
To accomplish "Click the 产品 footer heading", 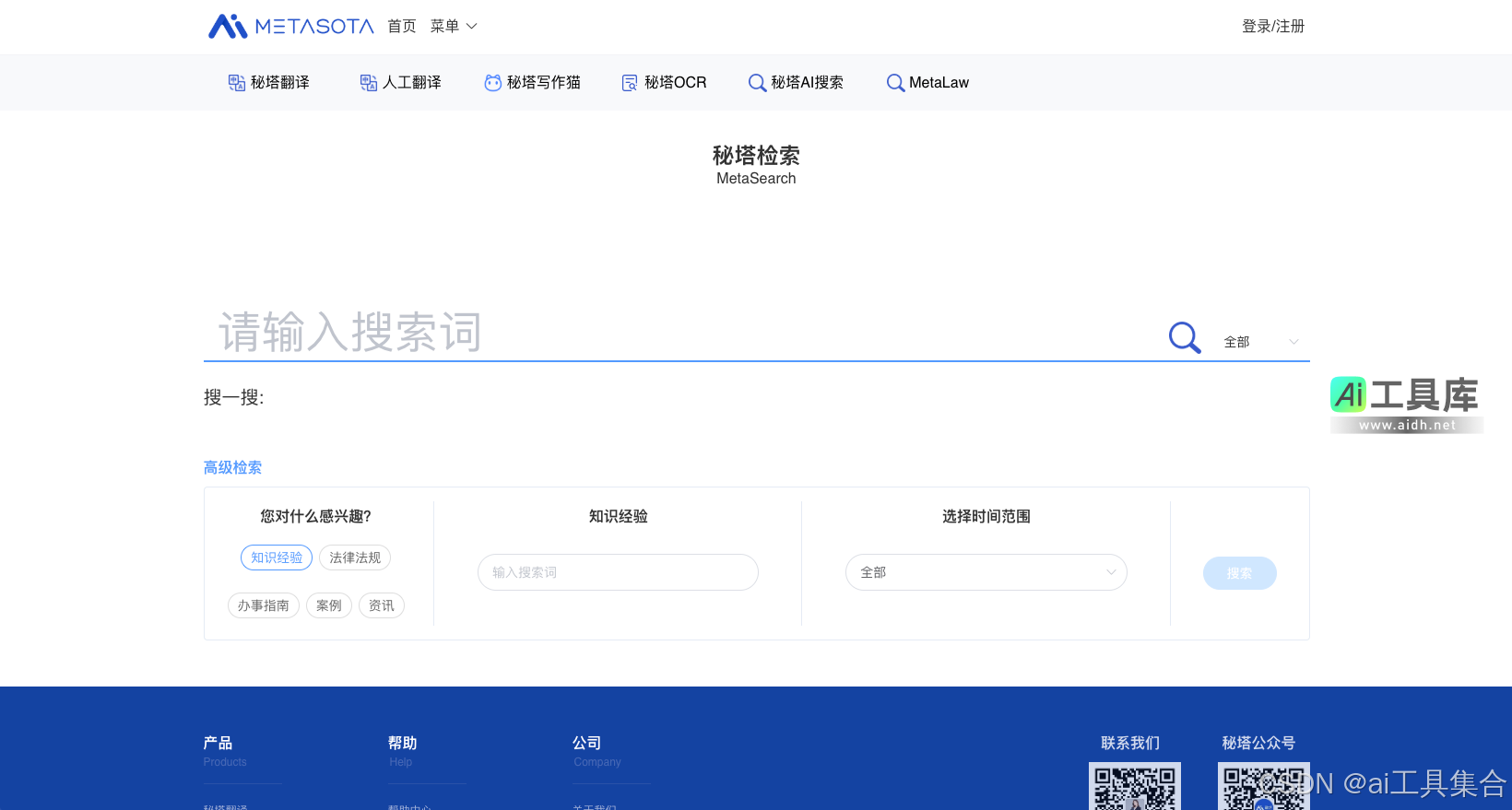I will 218,743.
